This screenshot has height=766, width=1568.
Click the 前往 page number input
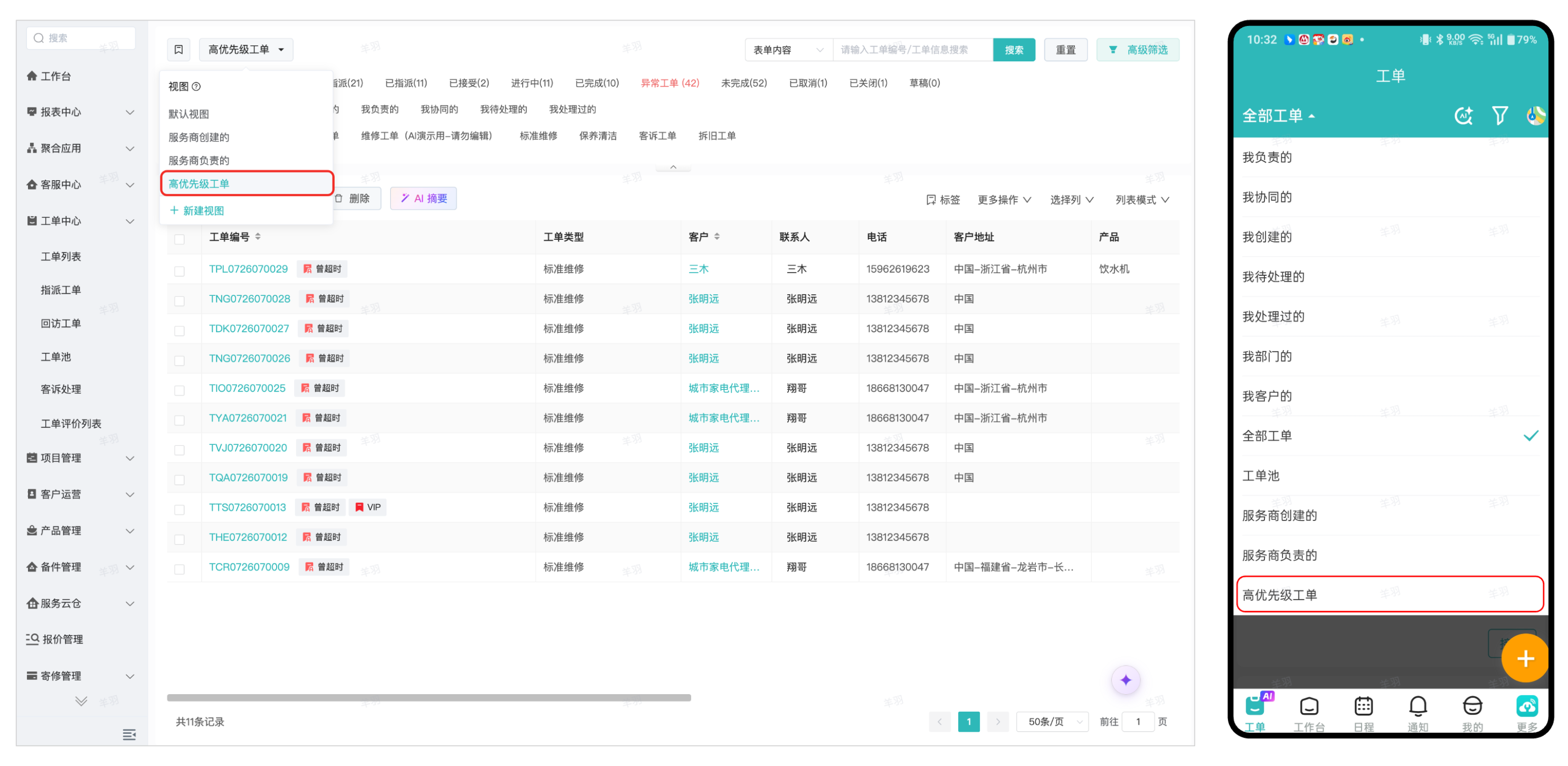(1138, 722)
